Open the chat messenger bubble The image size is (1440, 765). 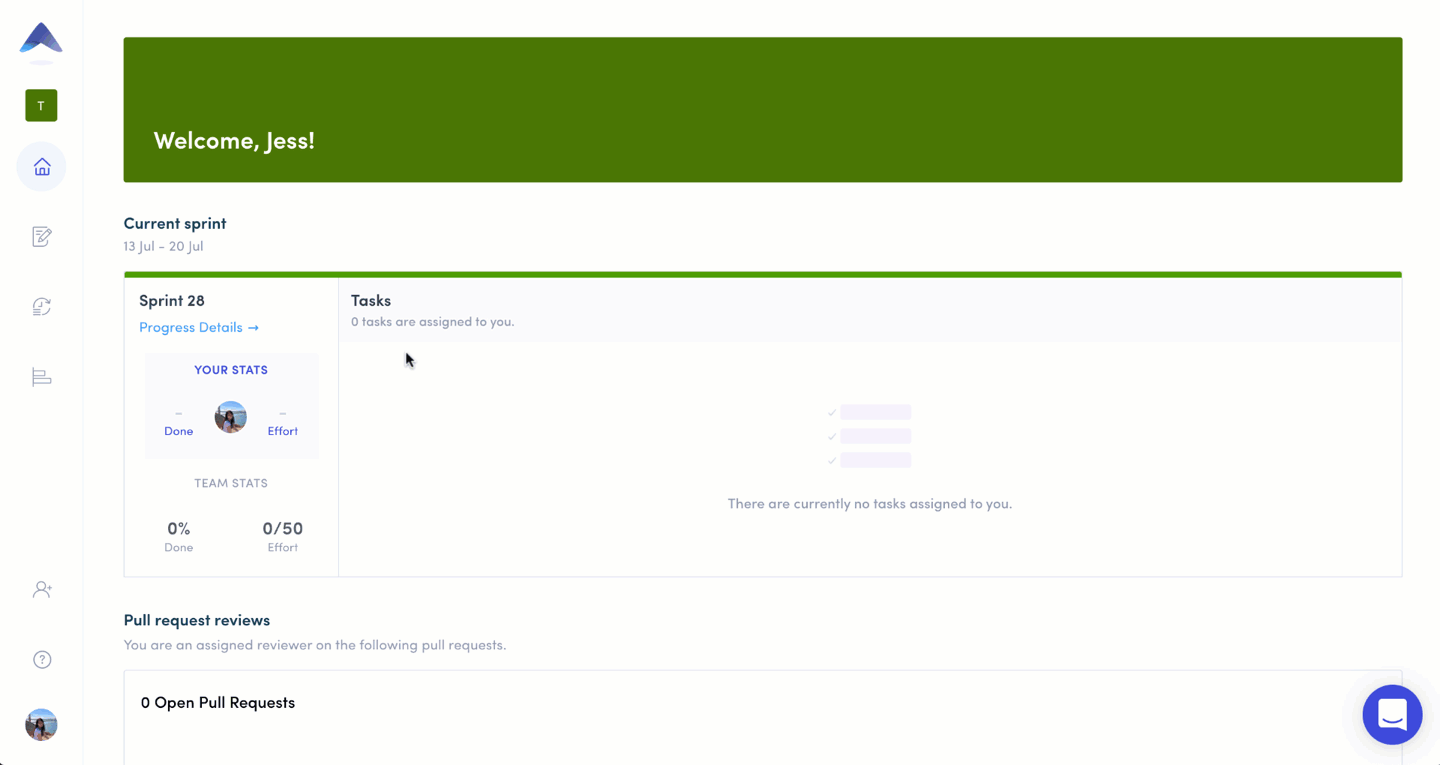coord(1392,714)
